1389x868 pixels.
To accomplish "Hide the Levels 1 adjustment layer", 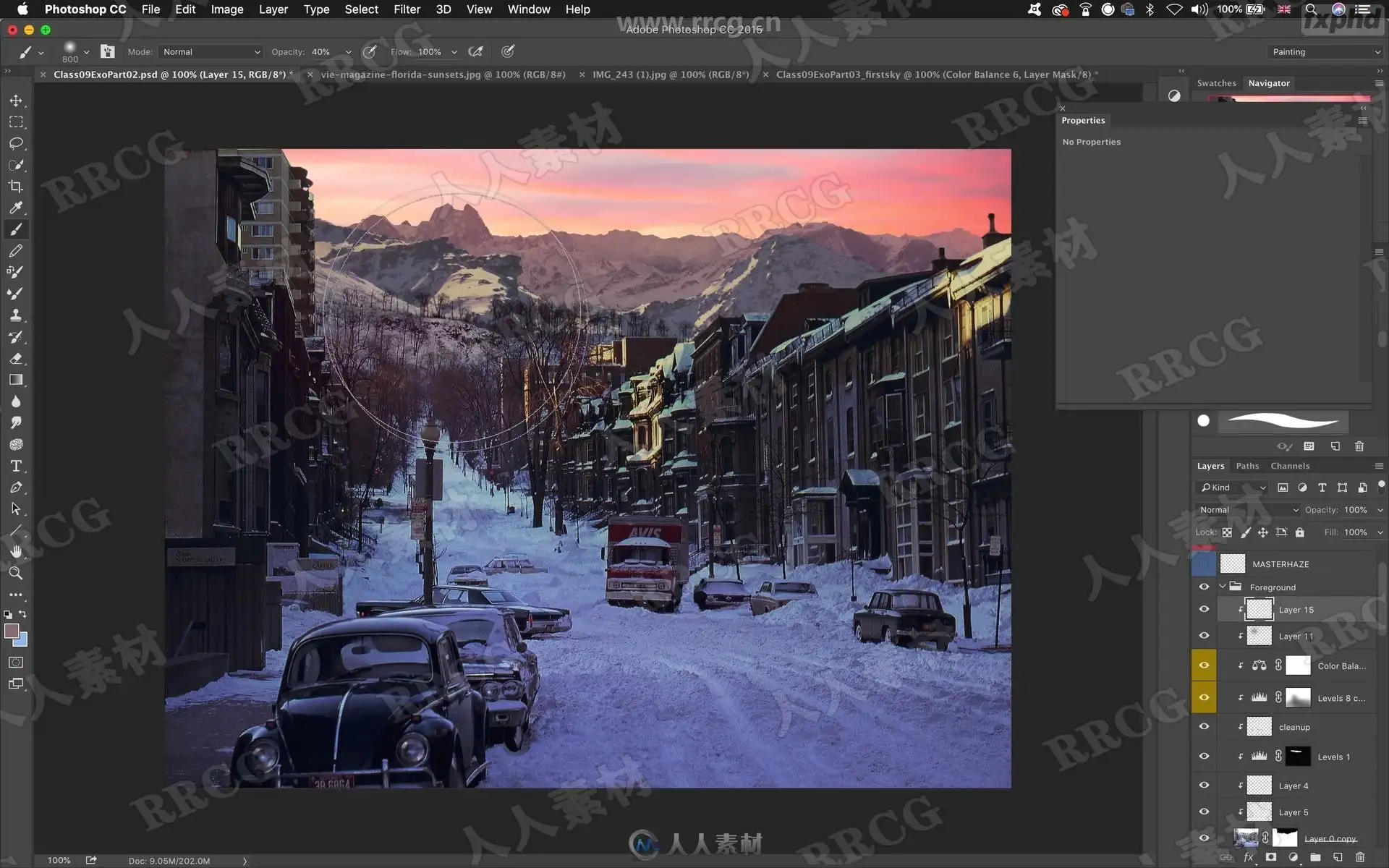I will click(x=1204, y=756).
